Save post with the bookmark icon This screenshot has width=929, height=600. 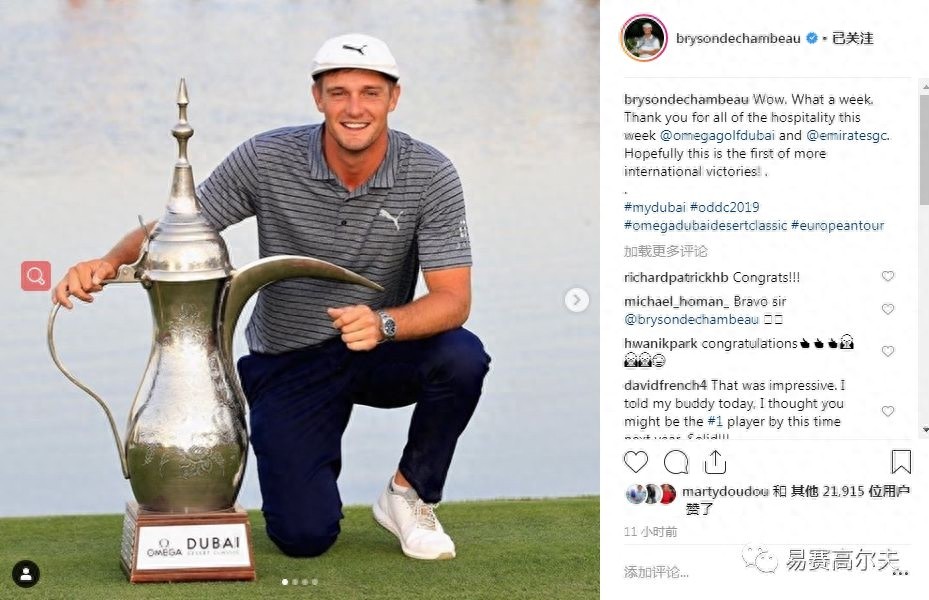[901, 462]
